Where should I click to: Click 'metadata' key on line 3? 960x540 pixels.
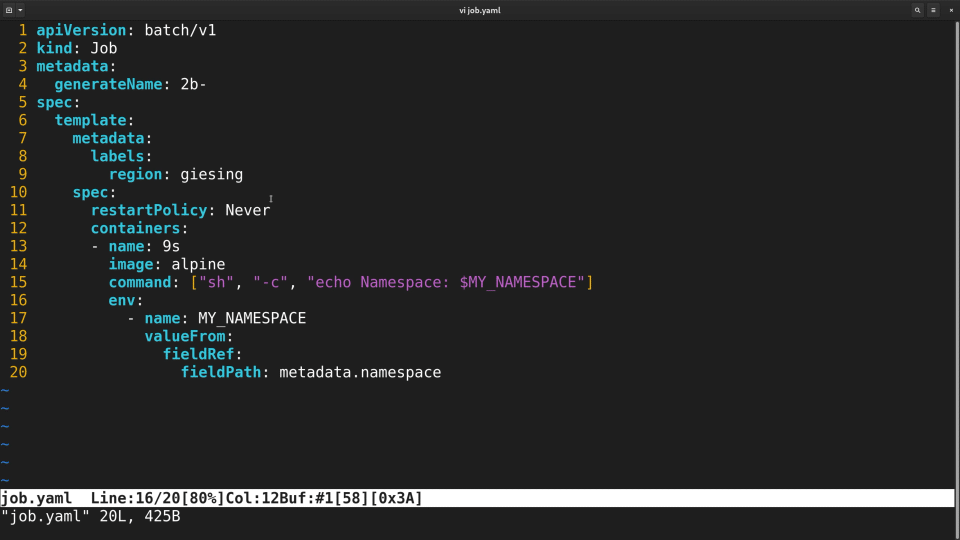[x=72, y=66]
